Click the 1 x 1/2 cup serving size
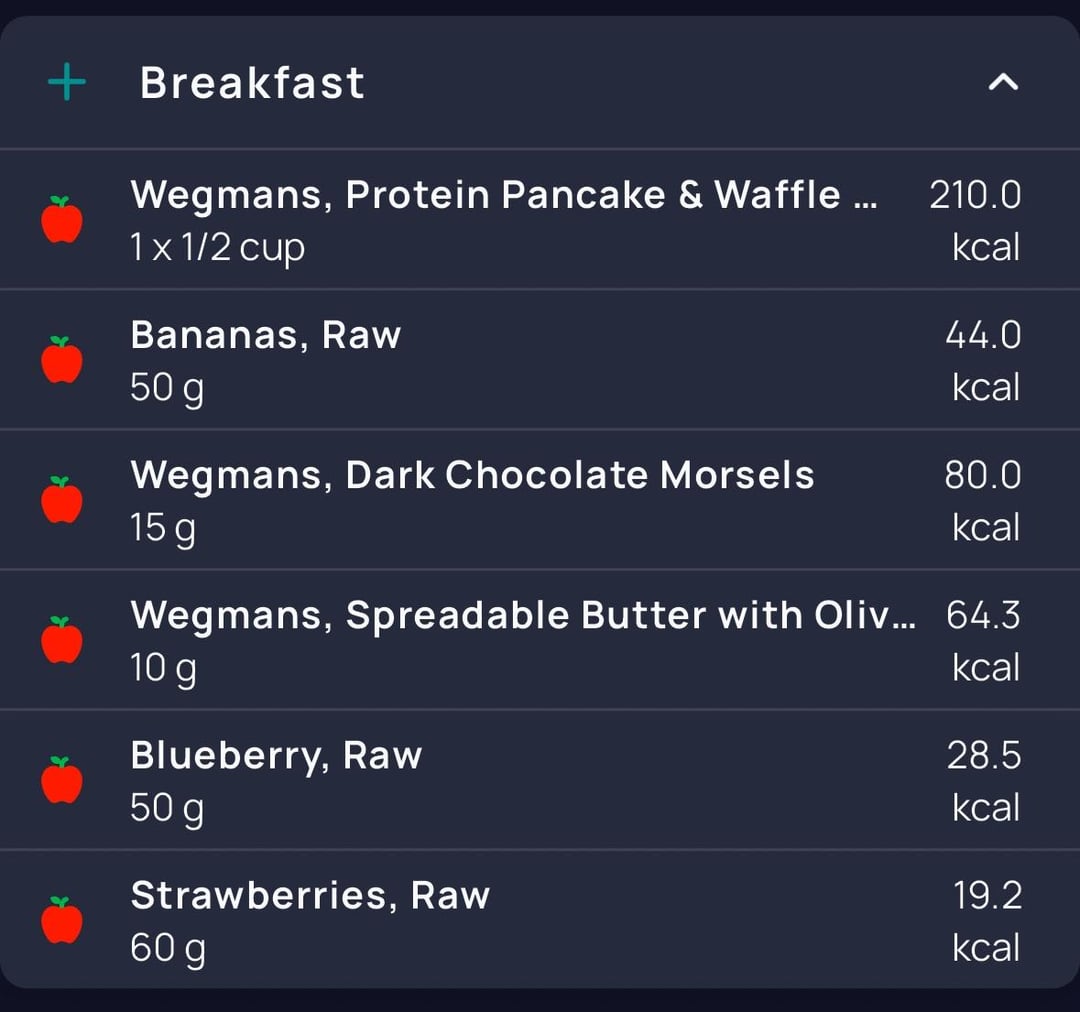This screenshot has width=1080, height=1012. click(218, 248)
